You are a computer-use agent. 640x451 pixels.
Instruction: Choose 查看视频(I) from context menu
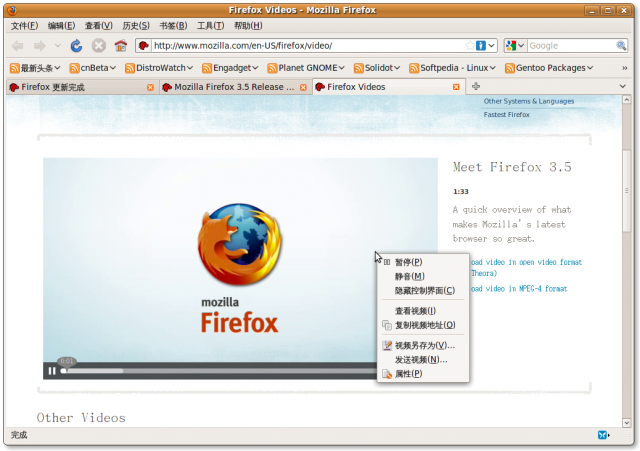coord(423,311)
